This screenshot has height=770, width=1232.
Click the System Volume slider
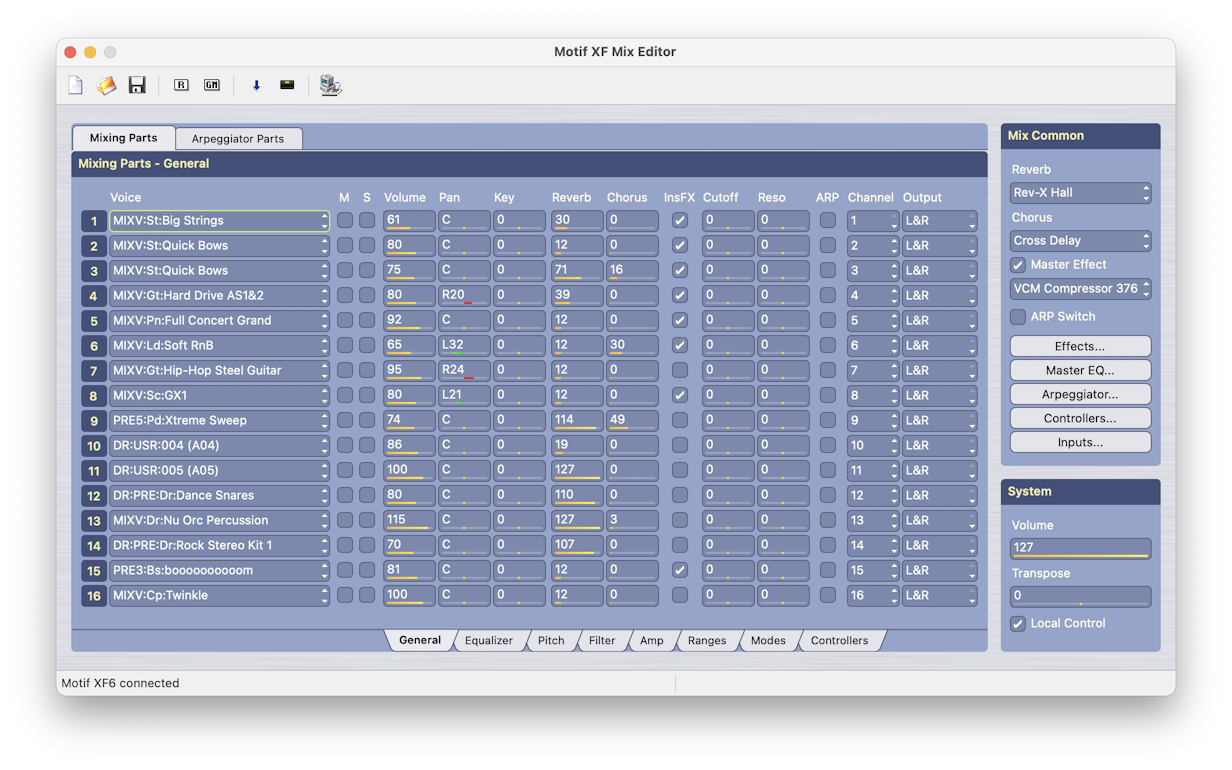1080,548
